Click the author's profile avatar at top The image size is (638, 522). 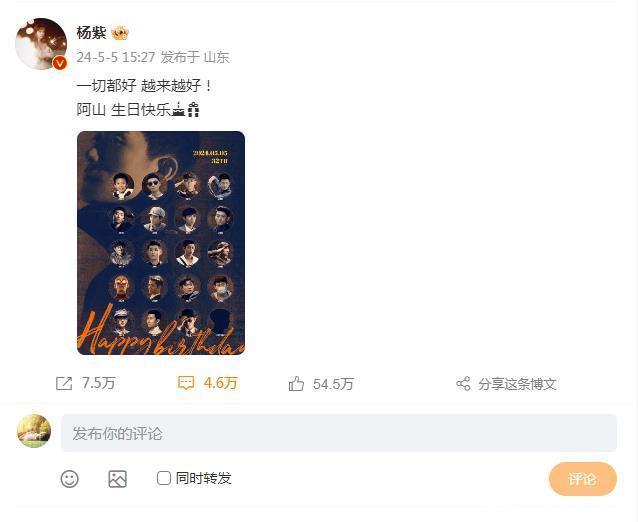(x=41, y=44)
